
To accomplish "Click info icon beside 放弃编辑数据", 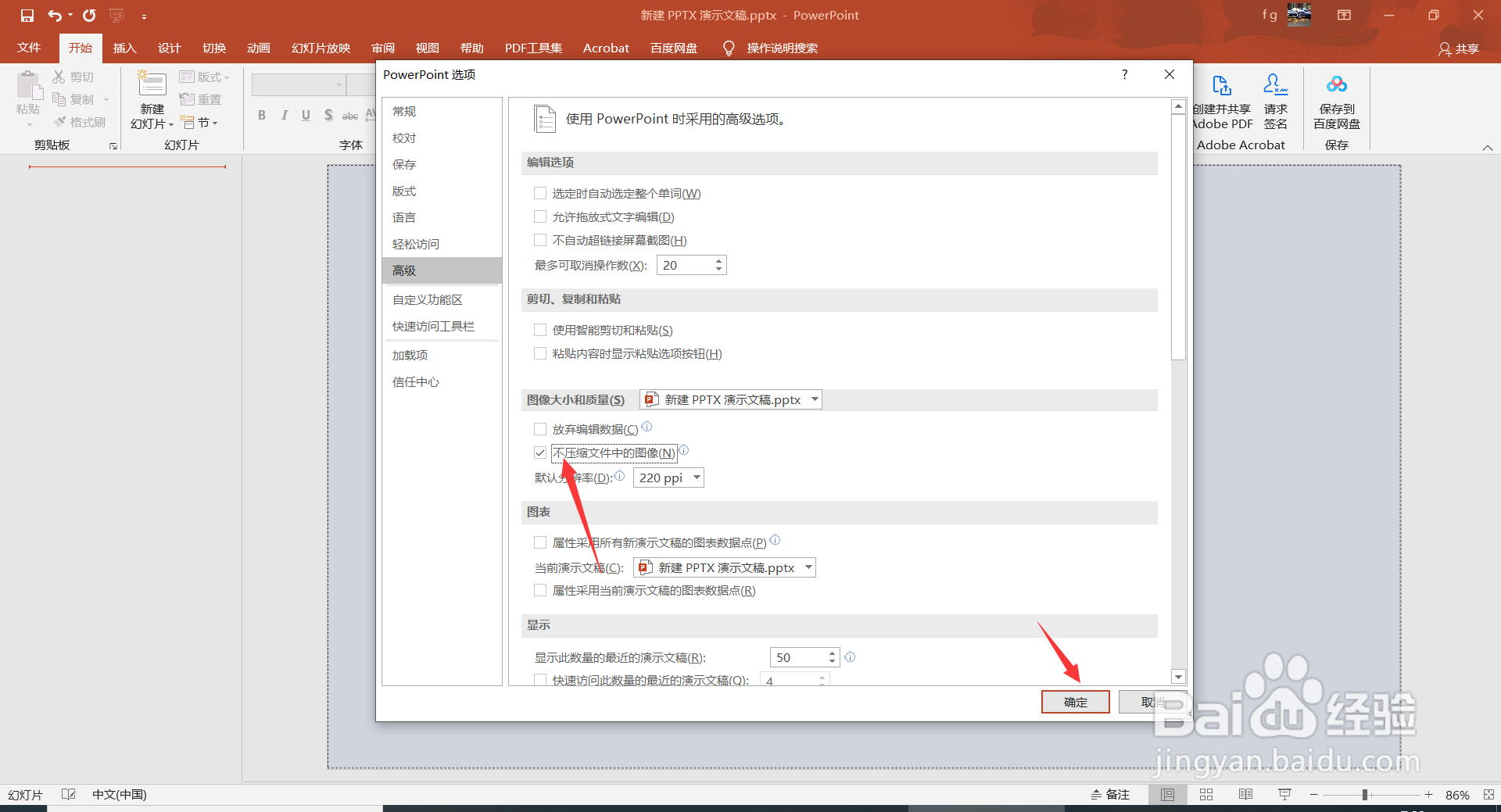I will pos(647,427).
